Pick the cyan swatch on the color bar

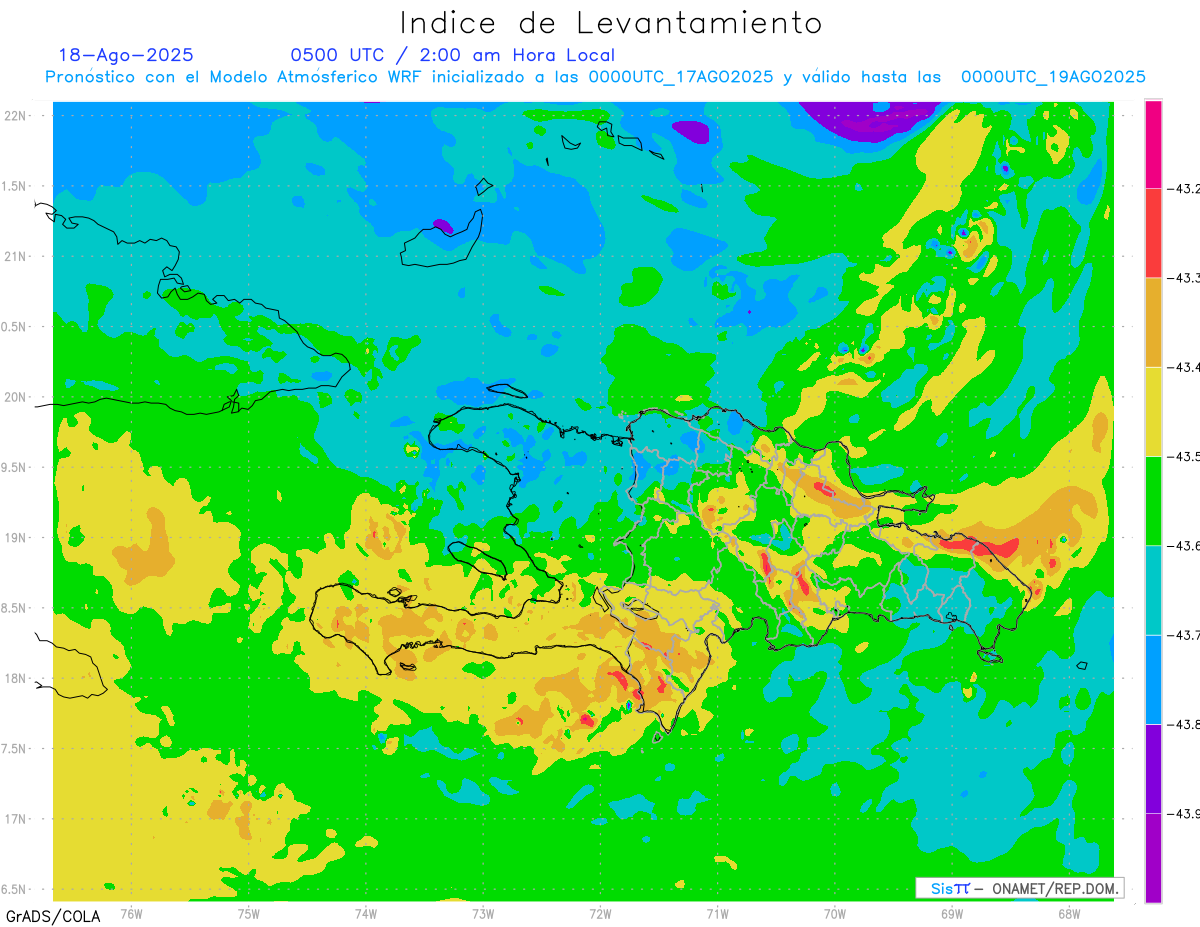[x=1153, y=590]
